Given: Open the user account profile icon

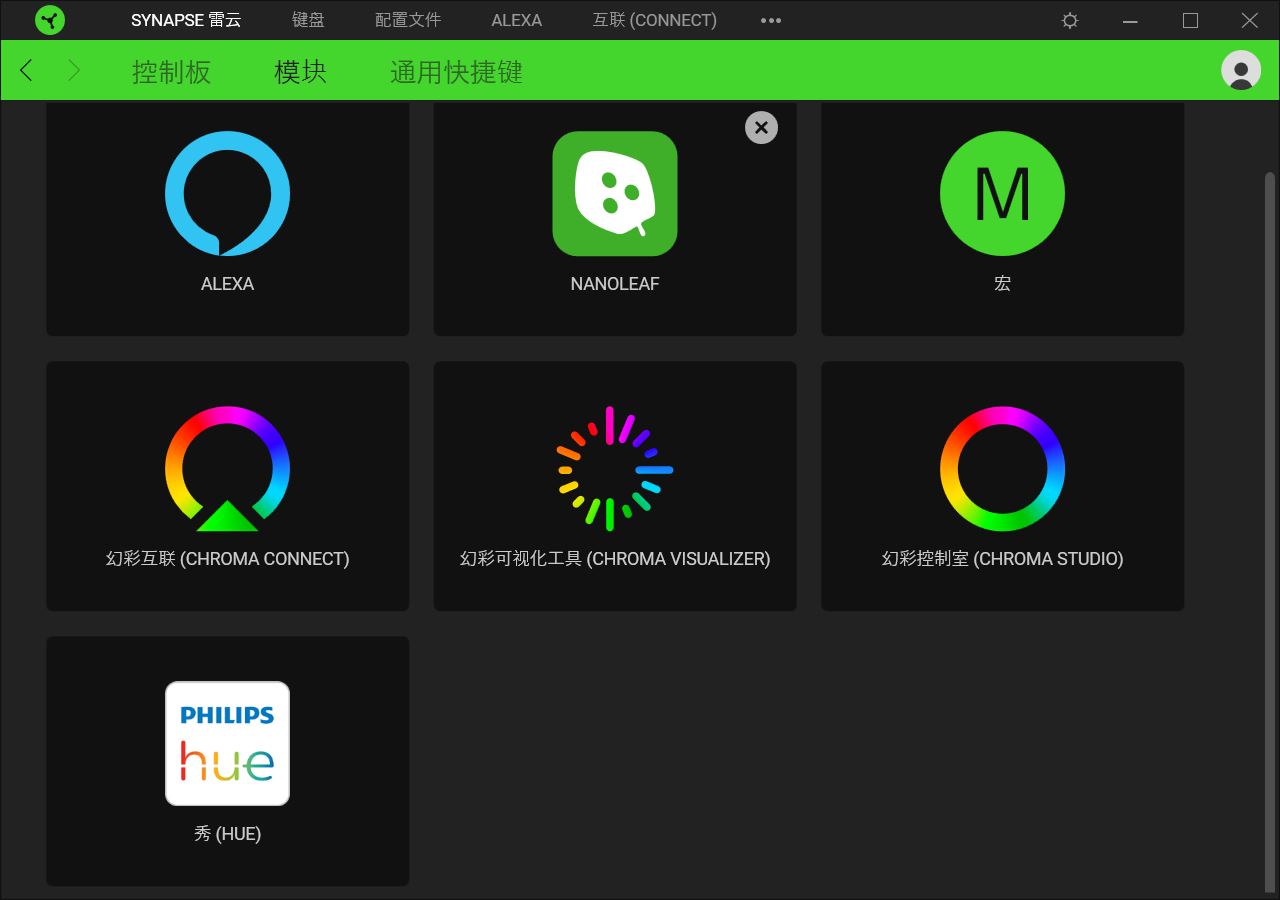Looking at the screenshot, I should tap(1241, 70).
